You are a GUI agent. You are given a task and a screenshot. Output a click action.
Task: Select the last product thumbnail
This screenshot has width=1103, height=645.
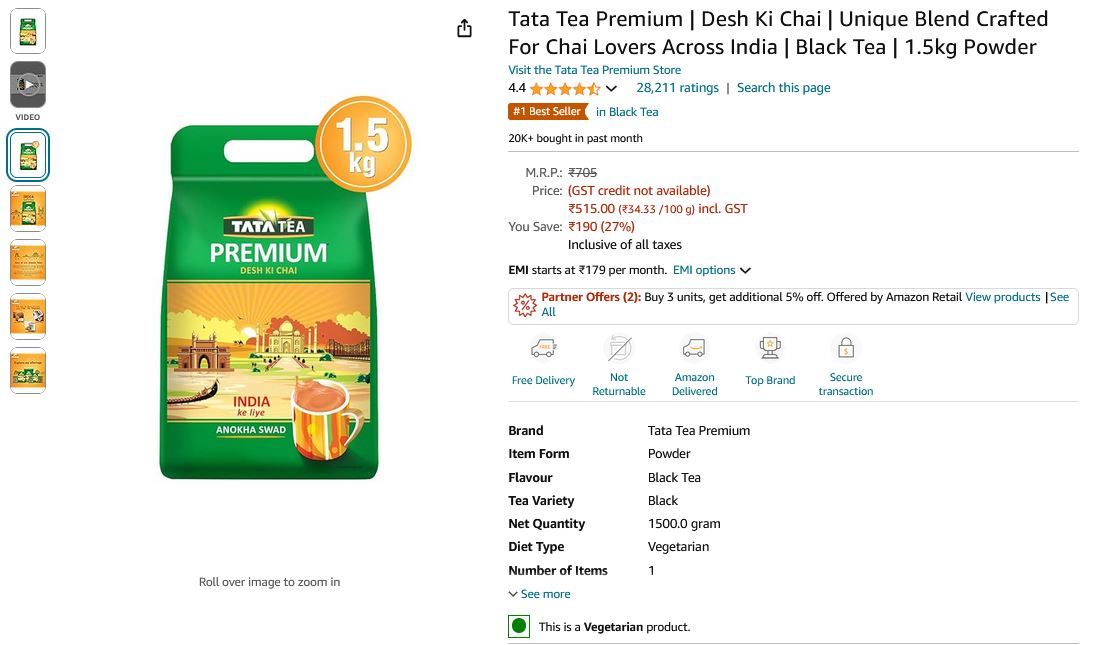coord(28,369)
